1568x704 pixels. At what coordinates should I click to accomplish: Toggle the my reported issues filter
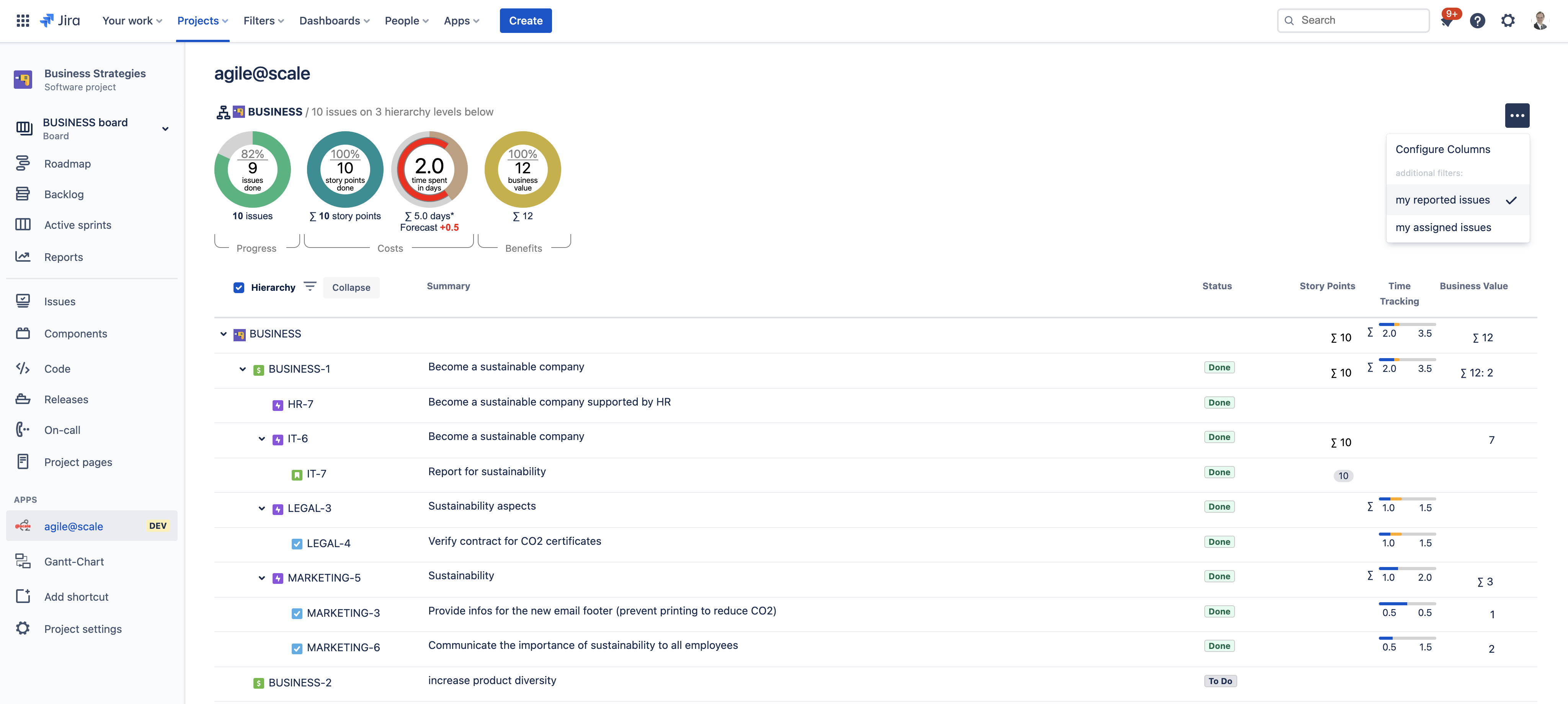click(x=1442, y=200)
